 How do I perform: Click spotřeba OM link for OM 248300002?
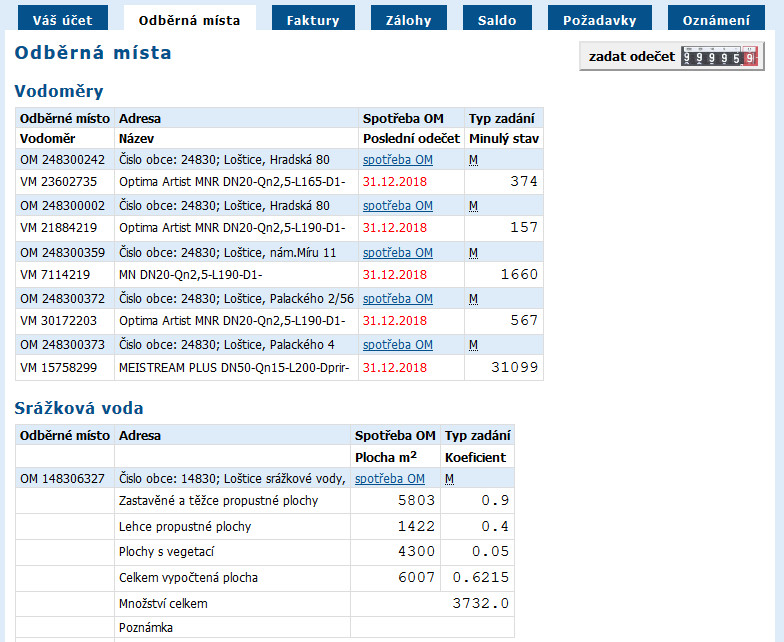[x=397, y=206]
